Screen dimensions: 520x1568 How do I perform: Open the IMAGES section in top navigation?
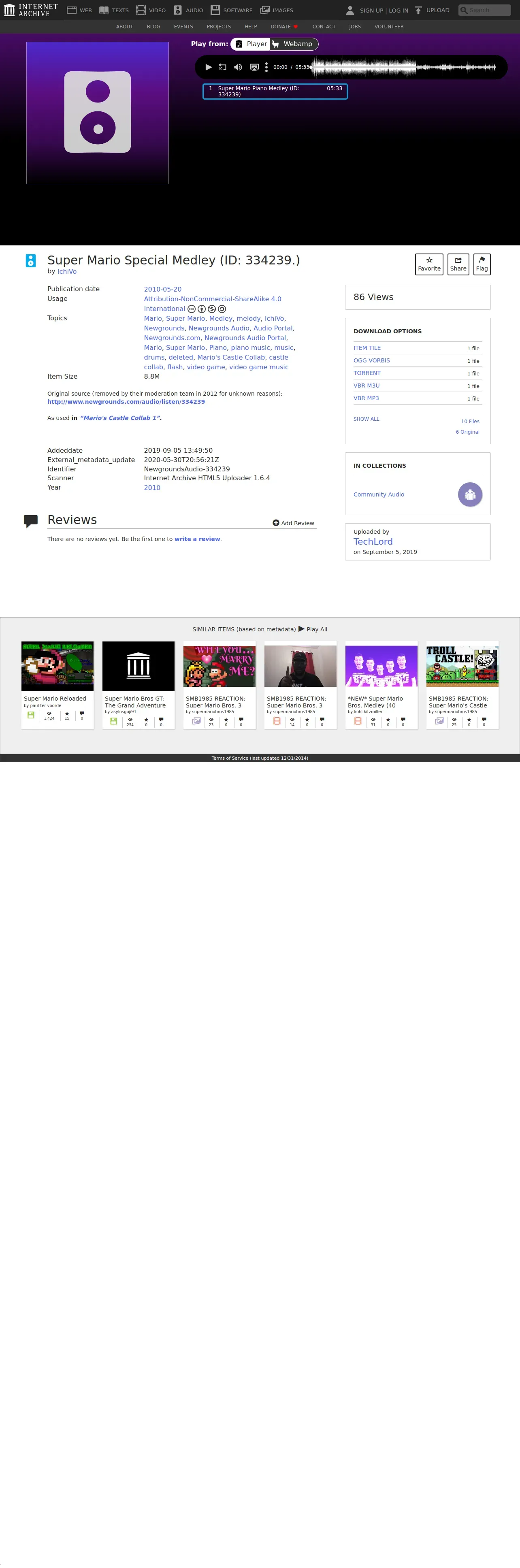pos(277,11)
